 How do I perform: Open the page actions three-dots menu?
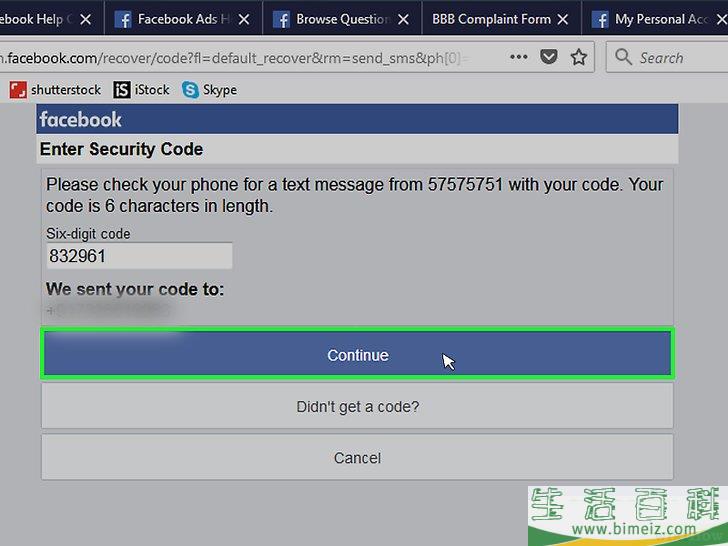[519, 57]
